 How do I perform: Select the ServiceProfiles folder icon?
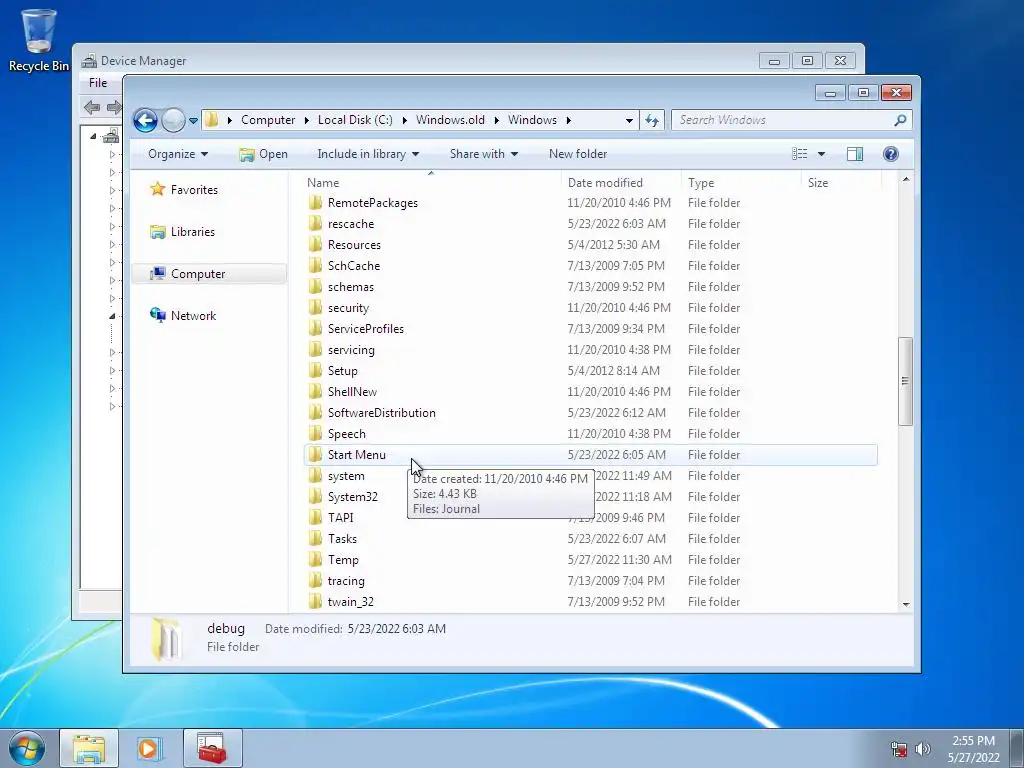point(315,328)
